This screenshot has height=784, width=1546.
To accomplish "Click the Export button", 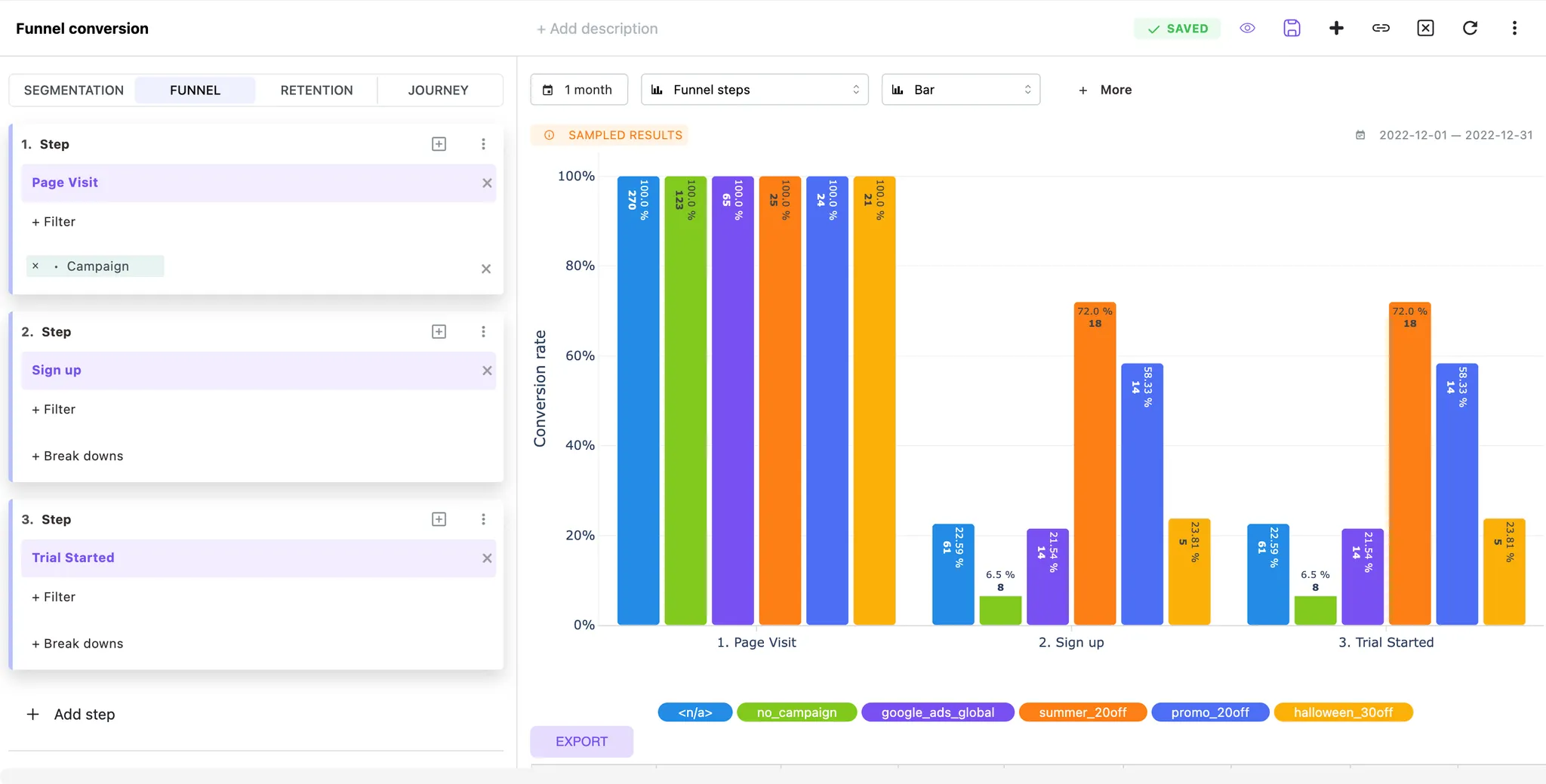I will (x=581, y=742).
